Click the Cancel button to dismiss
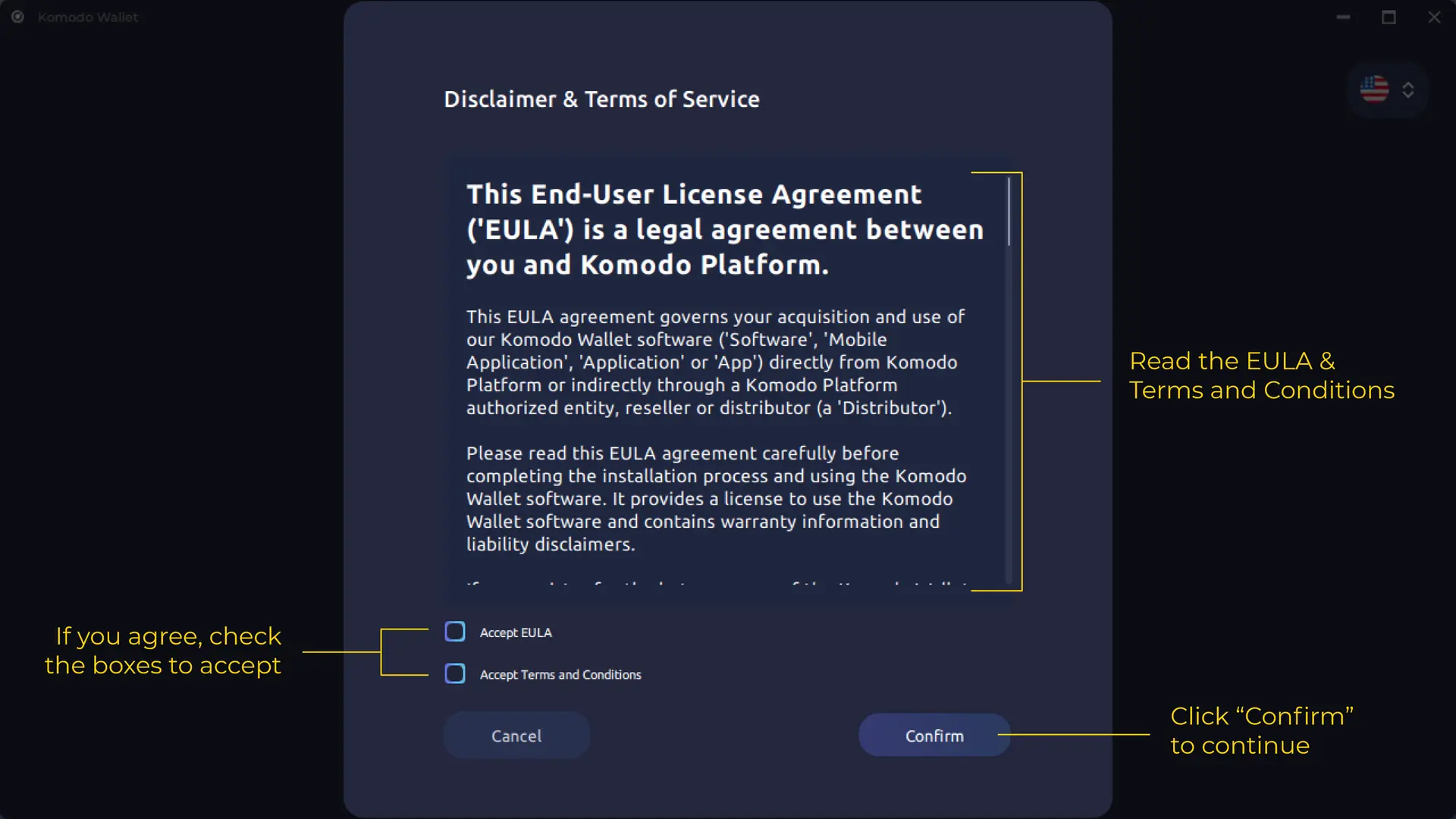This screenshot has height=819, width=1456. (x=516, y=736)
